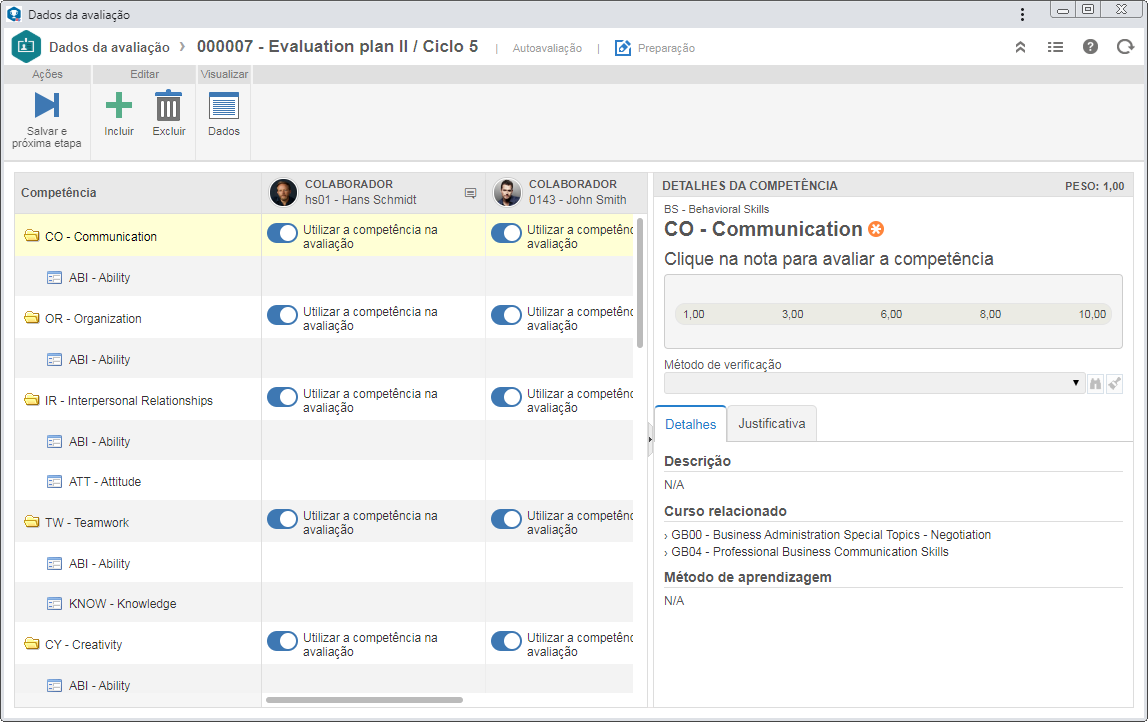Click the Dados da avaliação breadcrumb

click(109, 48)
